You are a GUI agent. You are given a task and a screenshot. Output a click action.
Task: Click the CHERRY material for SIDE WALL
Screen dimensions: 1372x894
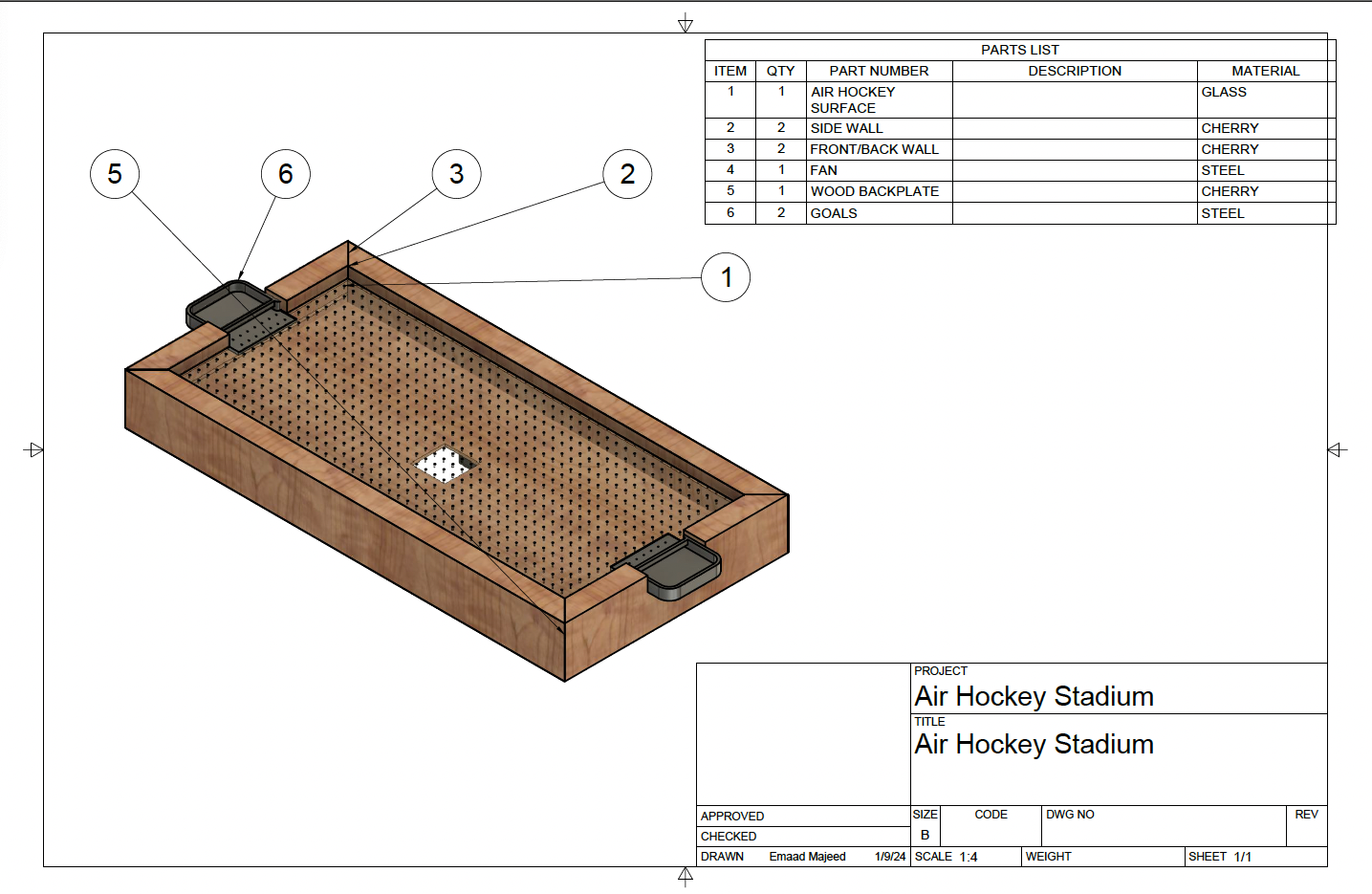point(1266,128)
